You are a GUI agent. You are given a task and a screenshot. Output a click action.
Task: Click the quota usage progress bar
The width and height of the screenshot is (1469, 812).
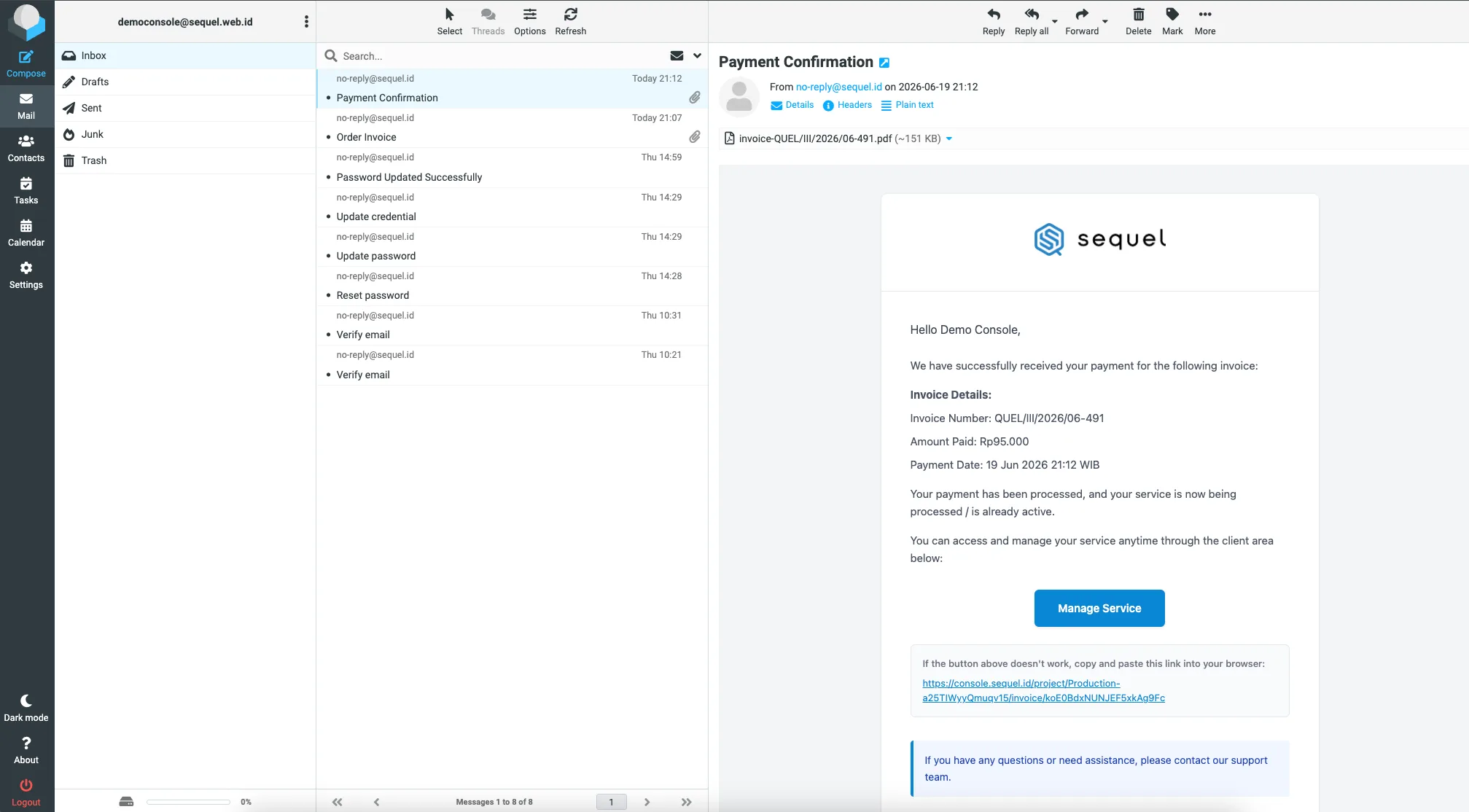point(188,802)
